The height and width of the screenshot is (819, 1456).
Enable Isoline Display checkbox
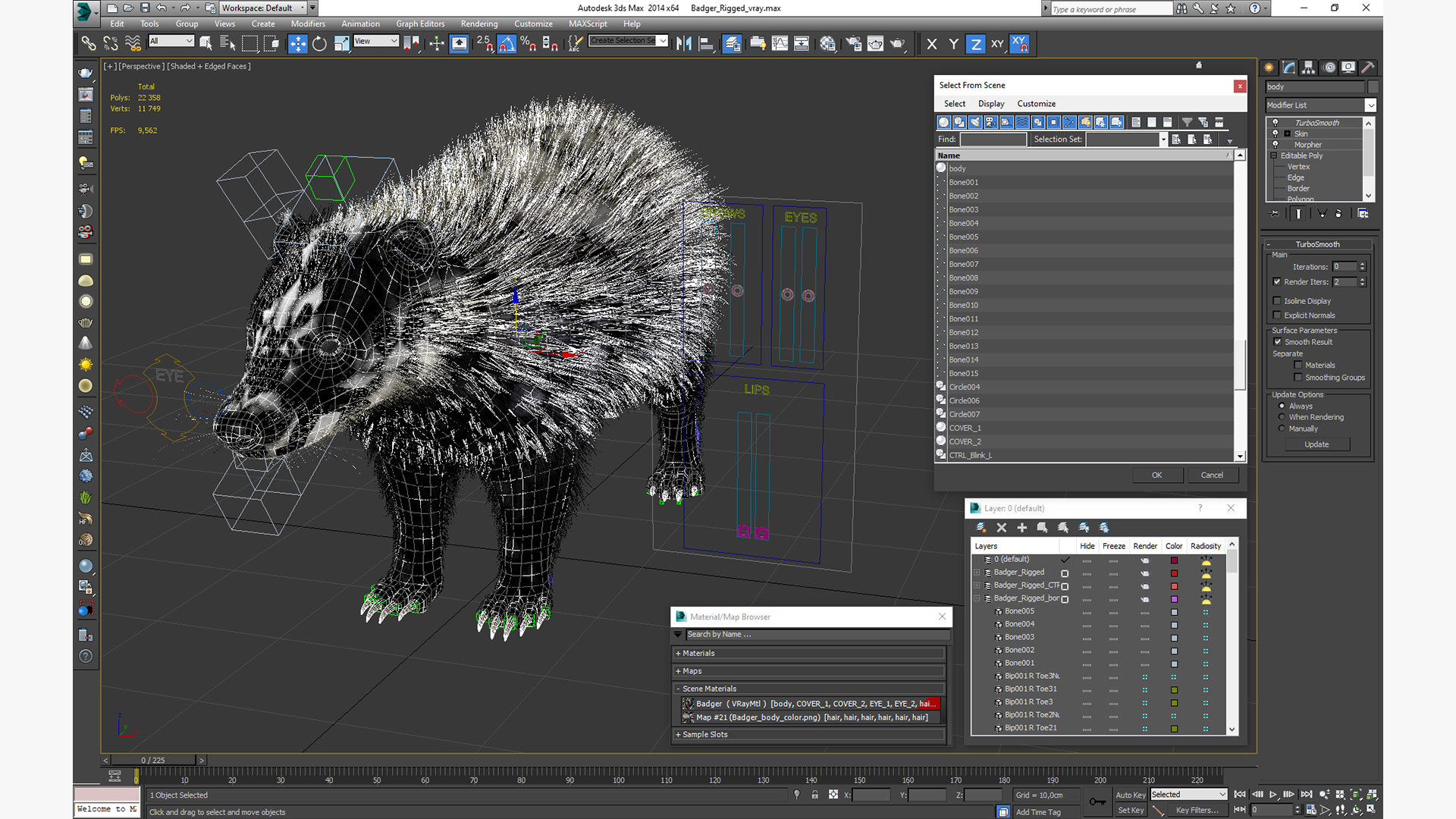point(1277,301)
